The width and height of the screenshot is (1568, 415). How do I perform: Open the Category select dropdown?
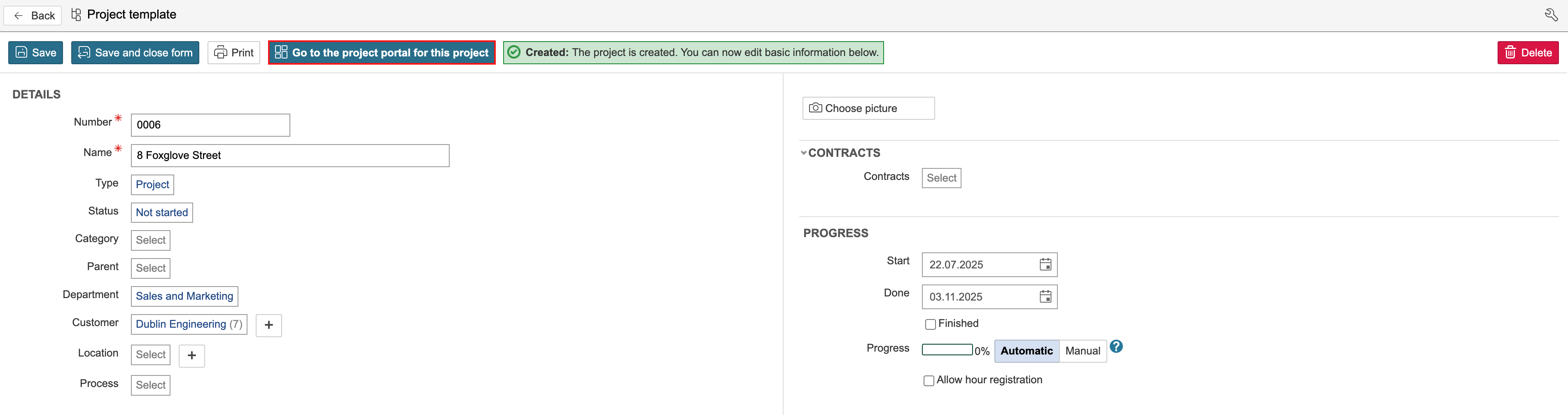pyautogui.click(x=150, y=240)
